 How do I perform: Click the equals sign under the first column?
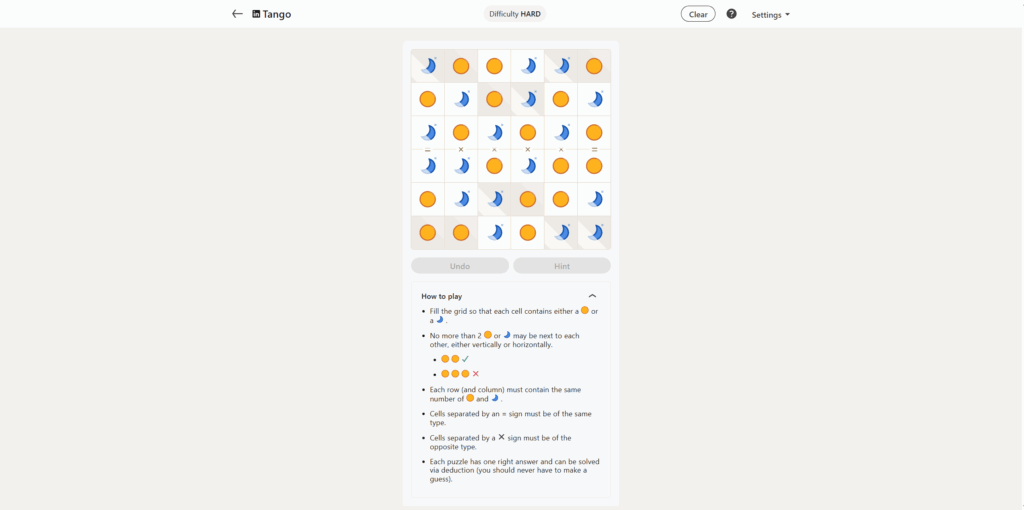click(x=428, y=149)
